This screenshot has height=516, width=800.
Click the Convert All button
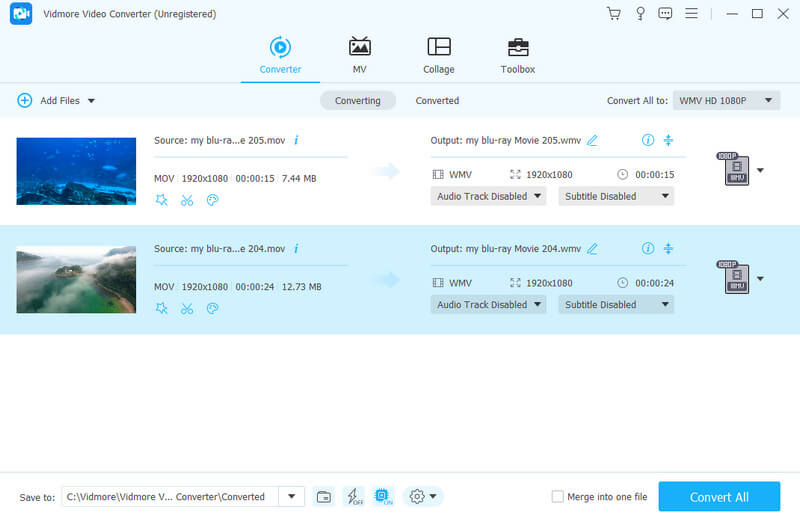coord(719,497)
